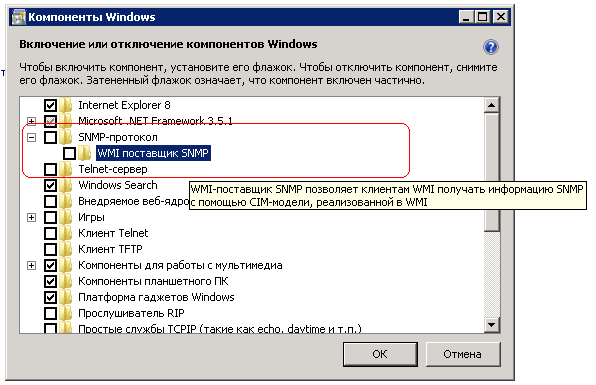
Task: Click the scrollbar down arrow
Action: (x=492, y=325)
